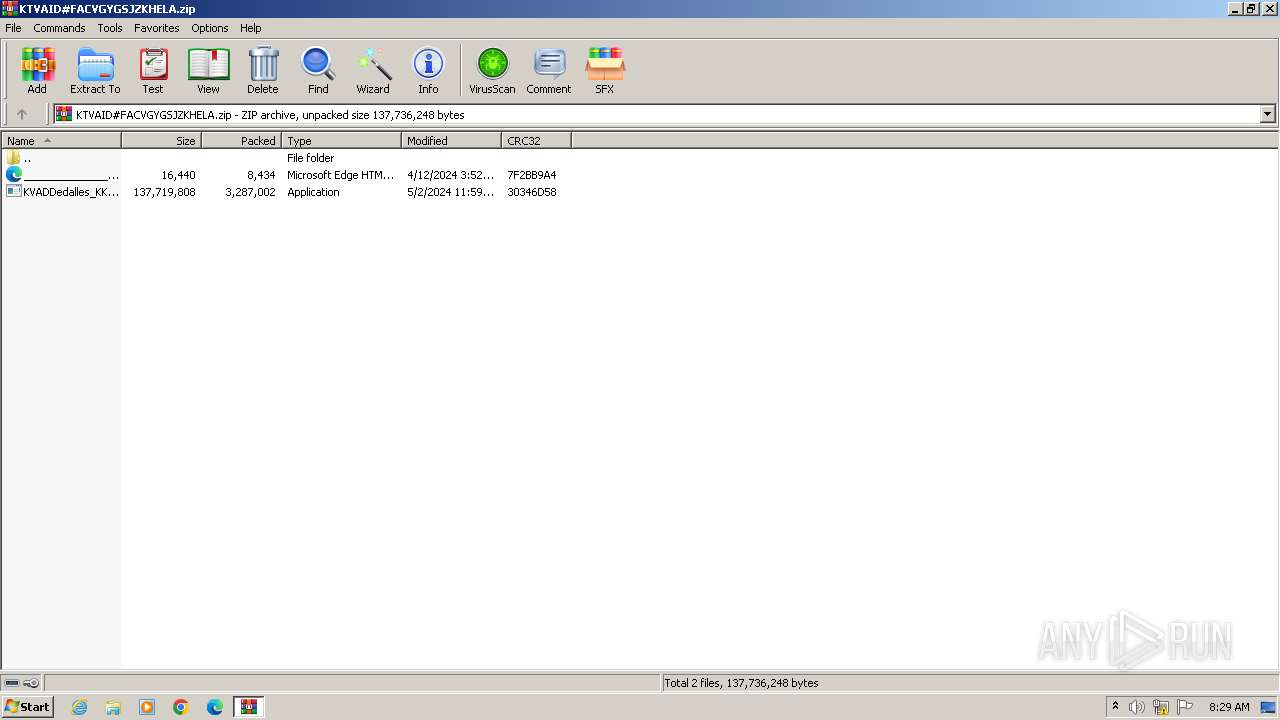The height and width of the screenshot is (720, 1280).
Task: Switch to WinRAR taskbar button
Action: [x=248, y=707]
